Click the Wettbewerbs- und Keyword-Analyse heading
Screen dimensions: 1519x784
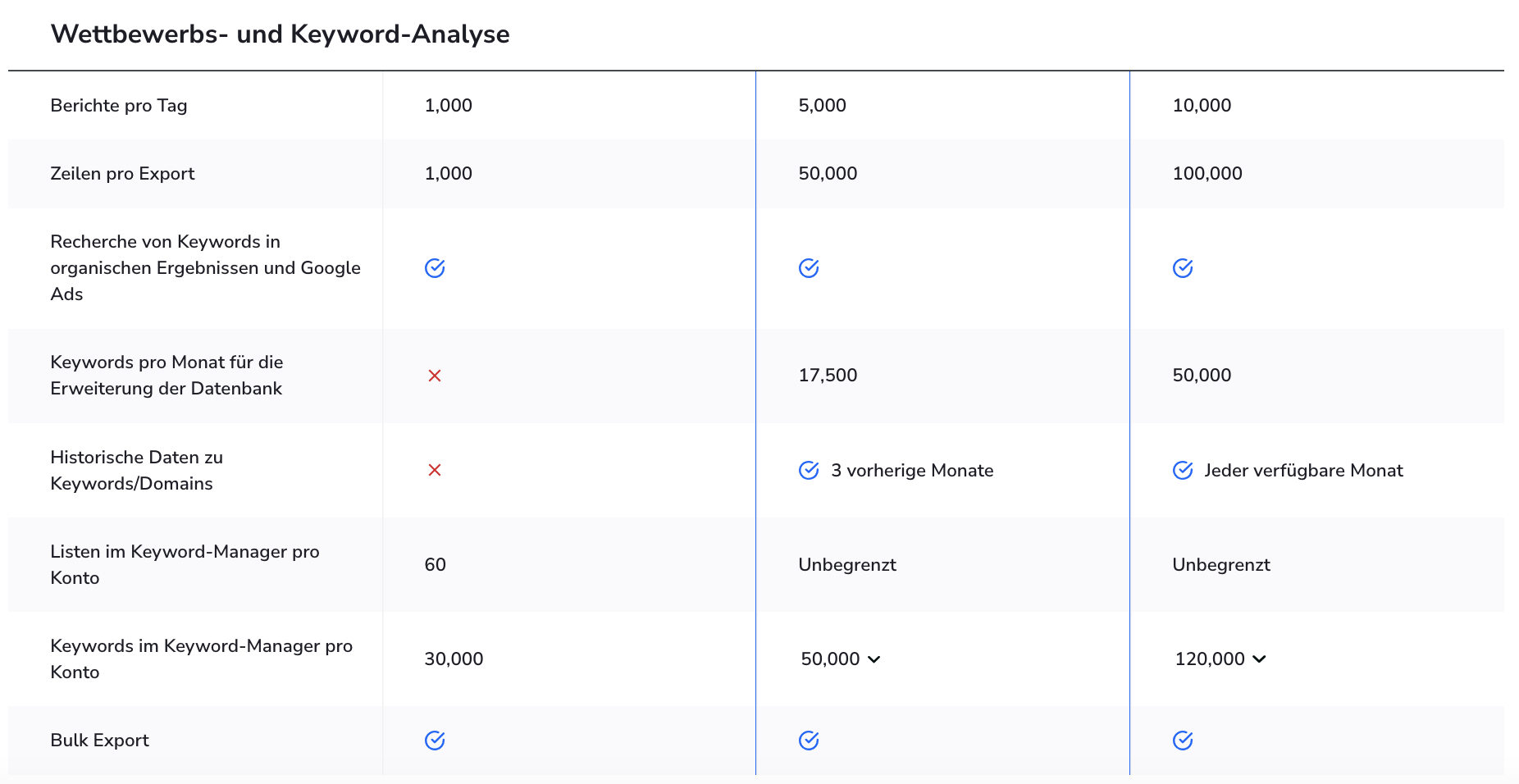pyautogui.click(x=280, y=34)
